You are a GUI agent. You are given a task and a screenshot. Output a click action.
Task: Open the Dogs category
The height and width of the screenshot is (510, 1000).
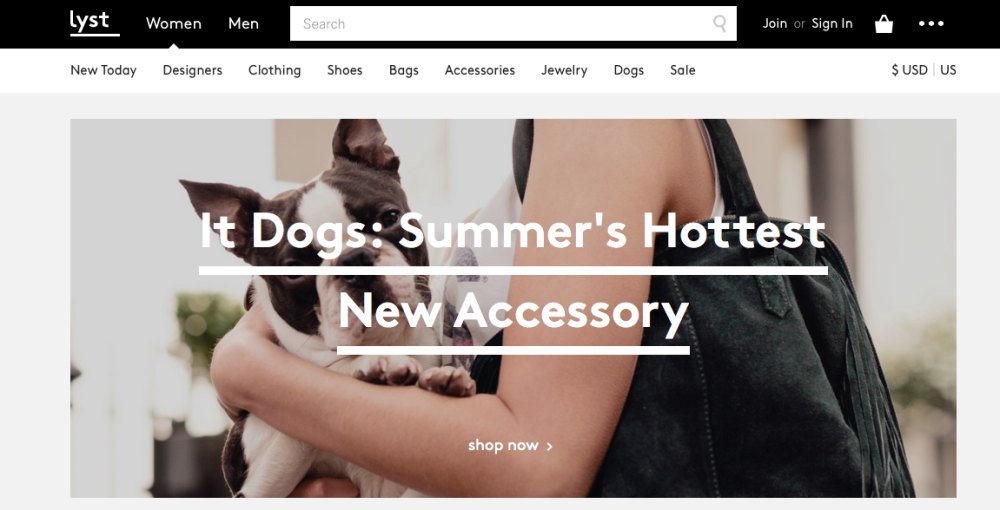click(629, 70)
